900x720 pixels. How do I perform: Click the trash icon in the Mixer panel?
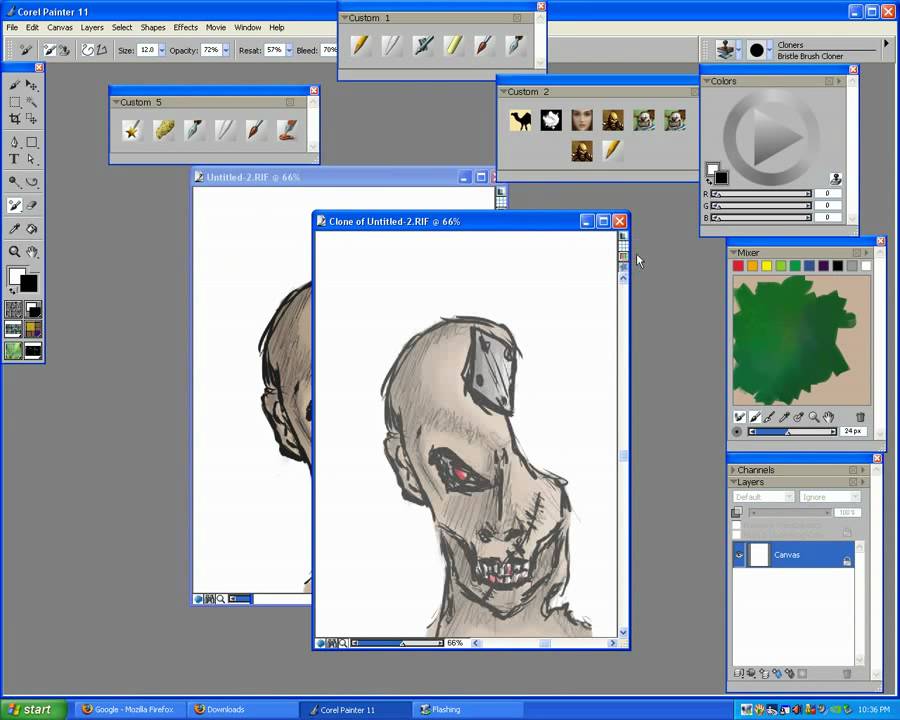[860, 417]
